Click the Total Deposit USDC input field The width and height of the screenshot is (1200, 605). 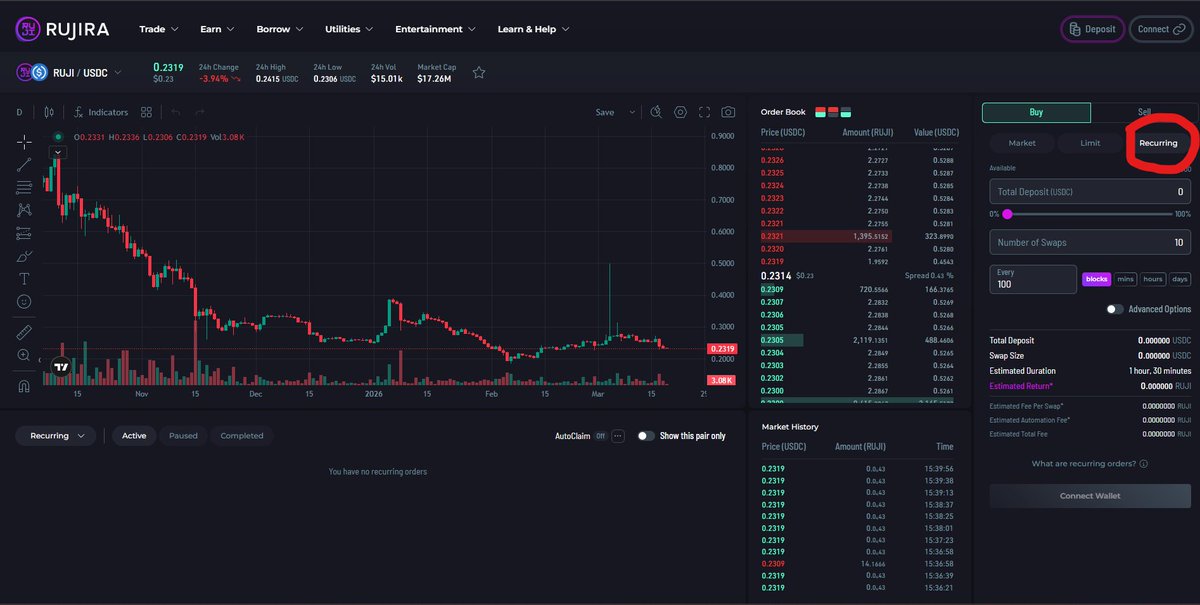(1089, 191)
